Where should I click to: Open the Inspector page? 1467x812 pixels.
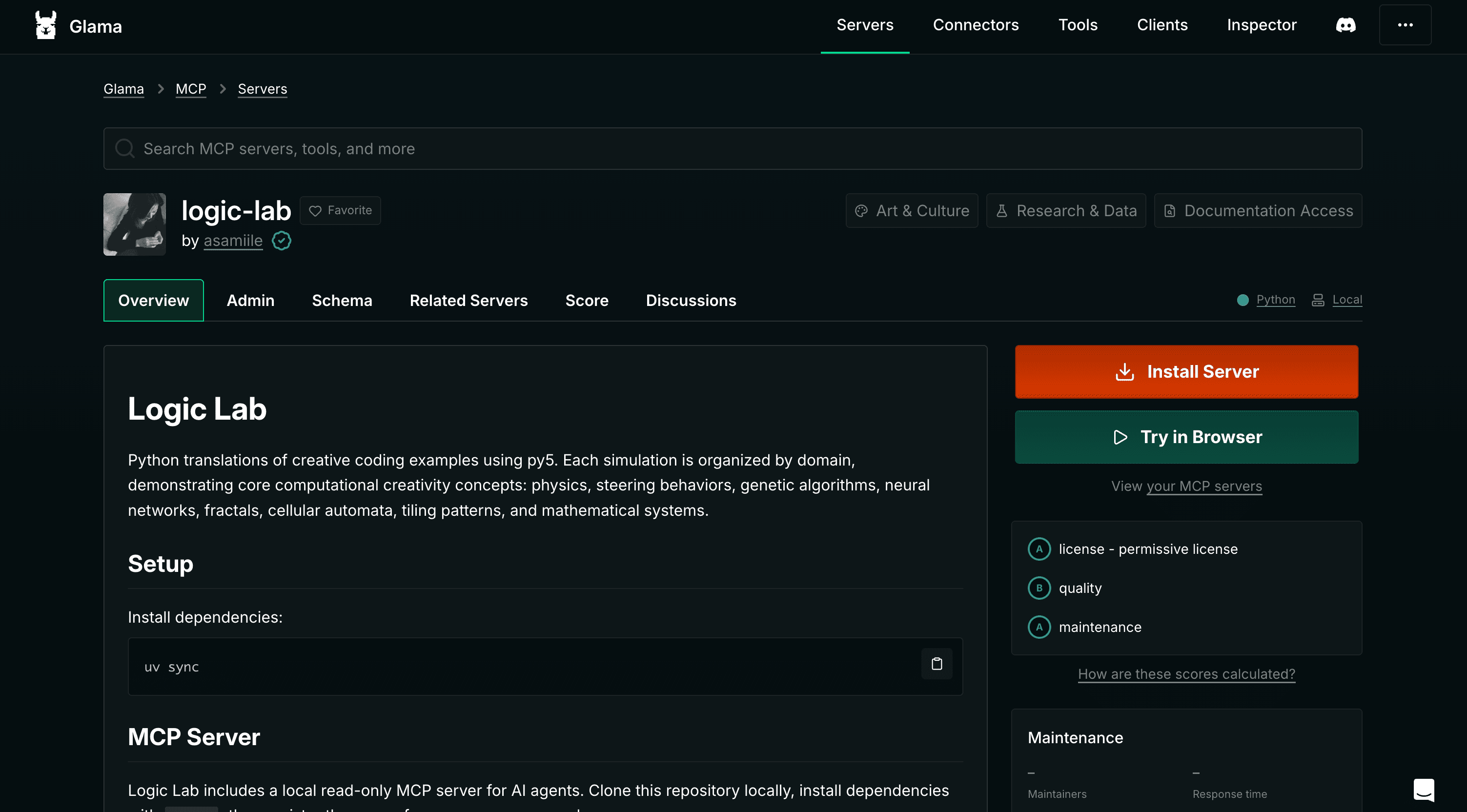[1262, 25]
